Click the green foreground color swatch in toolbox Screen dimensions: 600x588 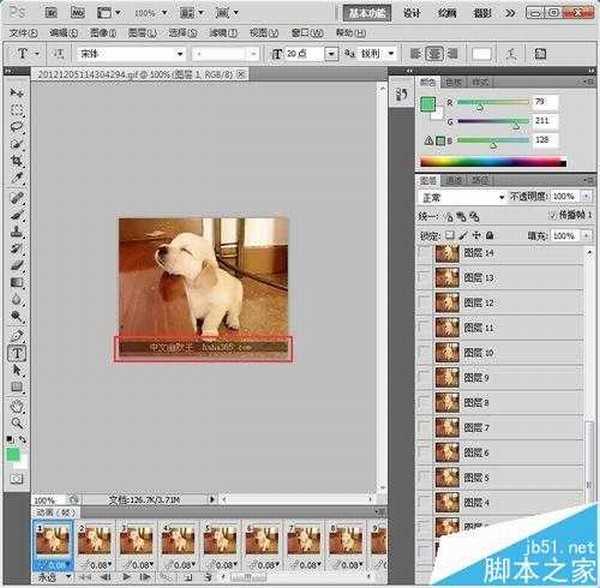[x=12, y=454]
